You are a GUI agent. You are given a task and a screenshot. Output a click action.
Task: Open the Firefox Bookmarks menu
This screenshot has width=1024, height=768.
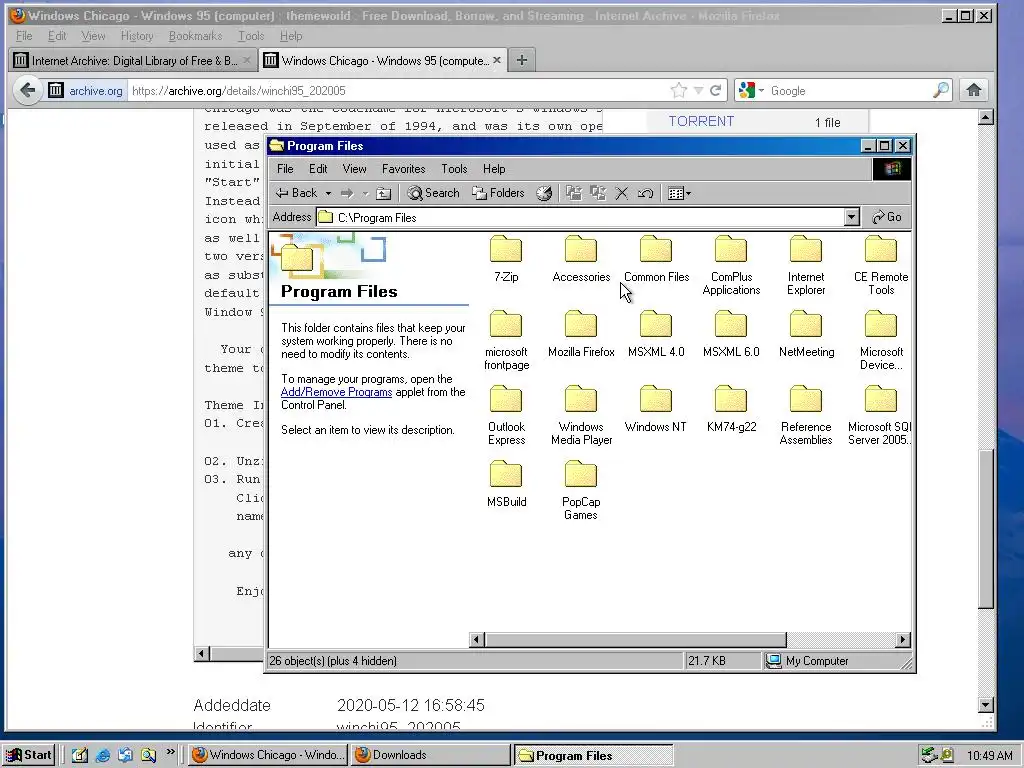pos(195,36)
